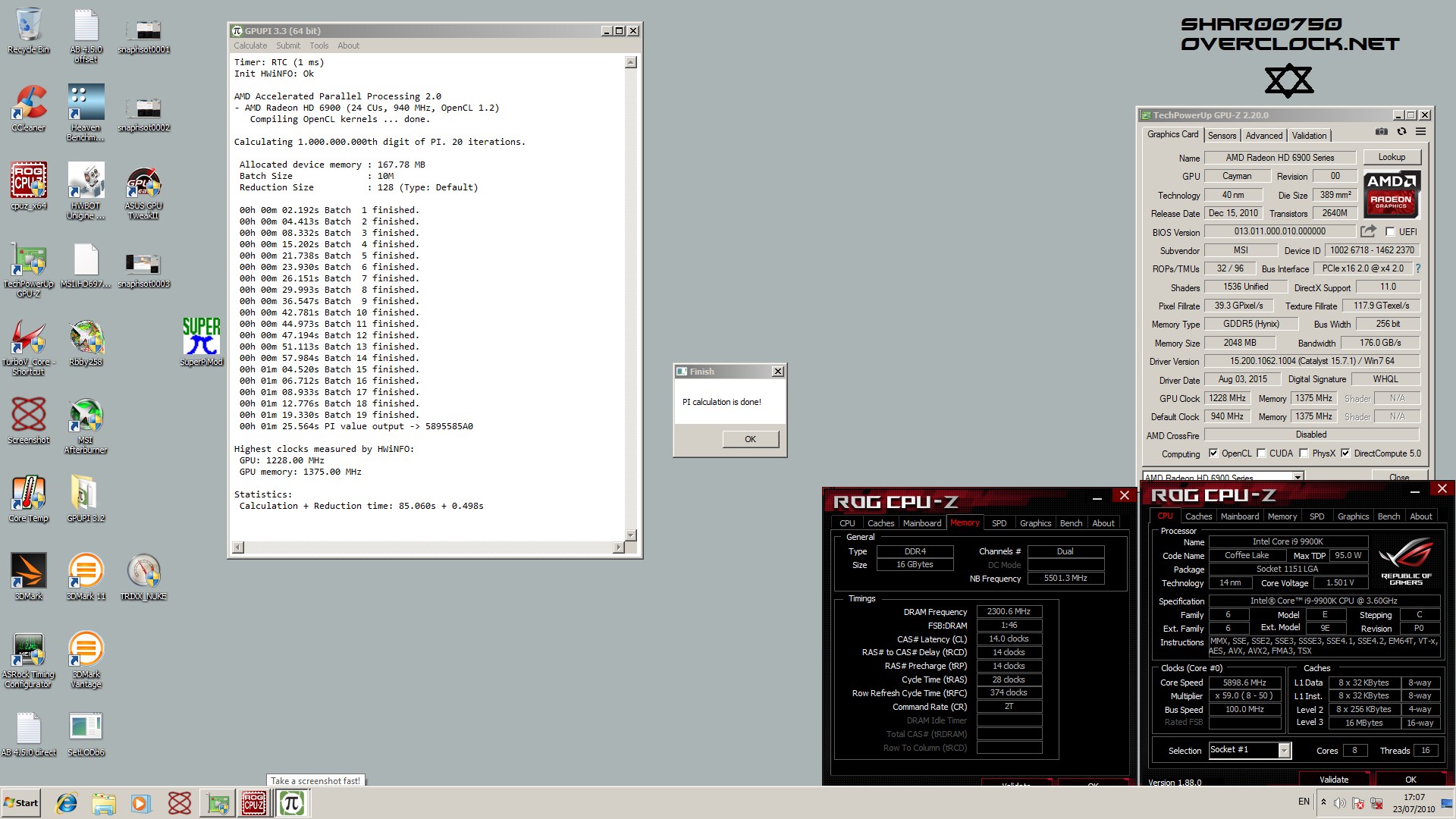Open the cpuz_x64 desktop shortcut

[28, 187]
